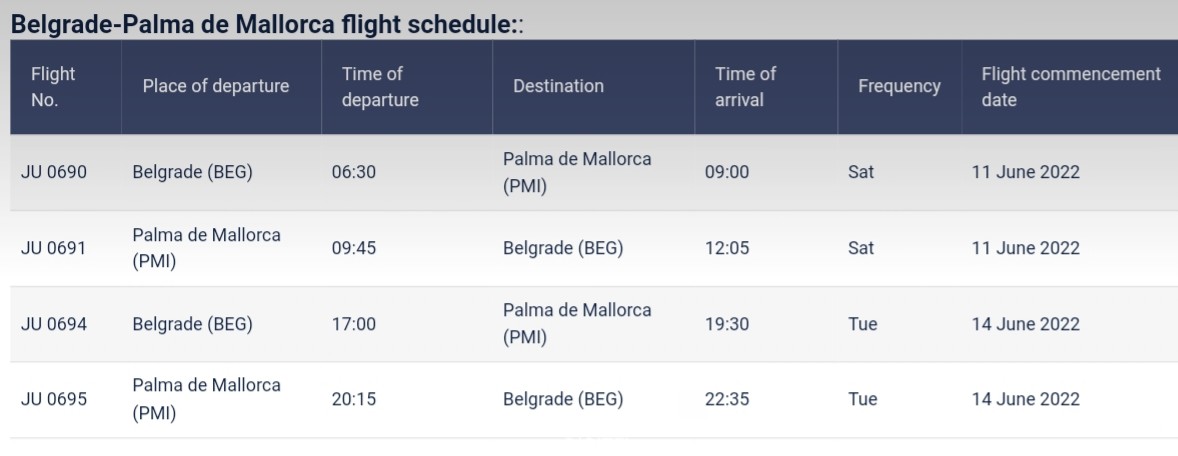The height and width of the screenshot is (456, 1178).
Task: Click the 22:35 arrival time cell
Action: (x=726, y=399)
